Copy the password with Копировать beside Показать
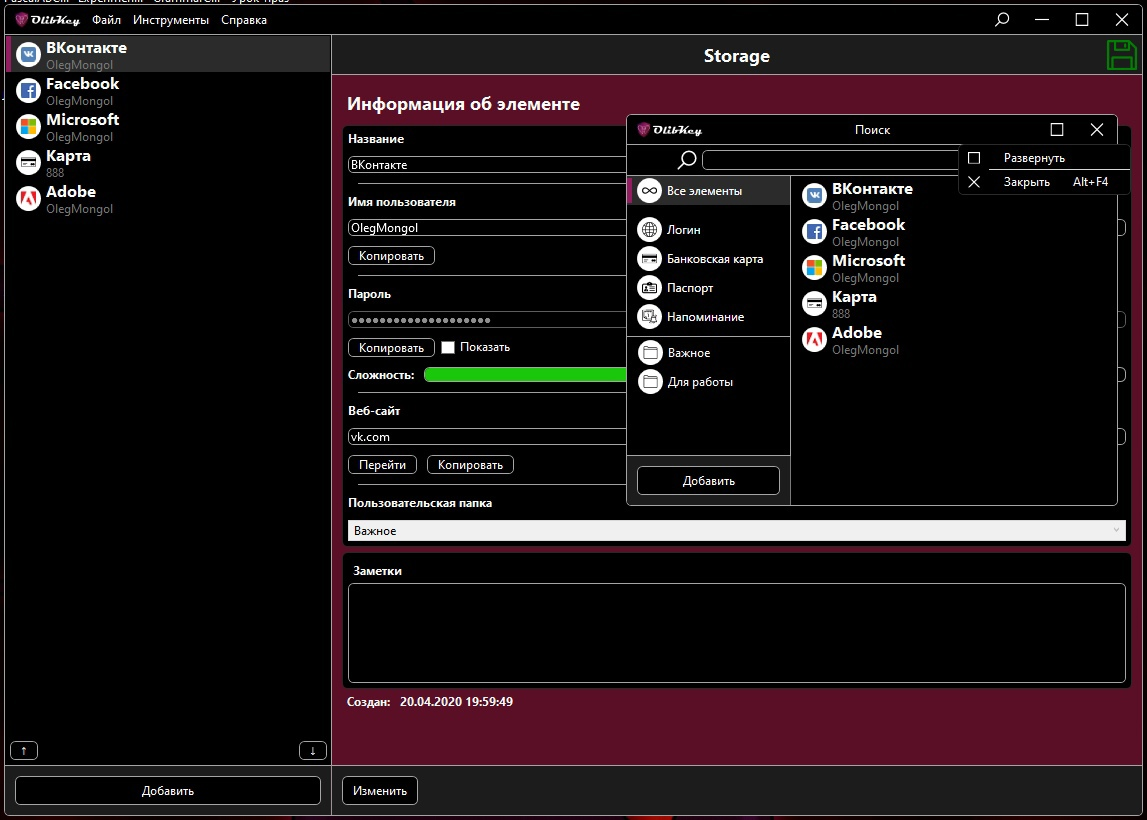1147x820 pixels. pyautogui.click(x=391, y=347)
